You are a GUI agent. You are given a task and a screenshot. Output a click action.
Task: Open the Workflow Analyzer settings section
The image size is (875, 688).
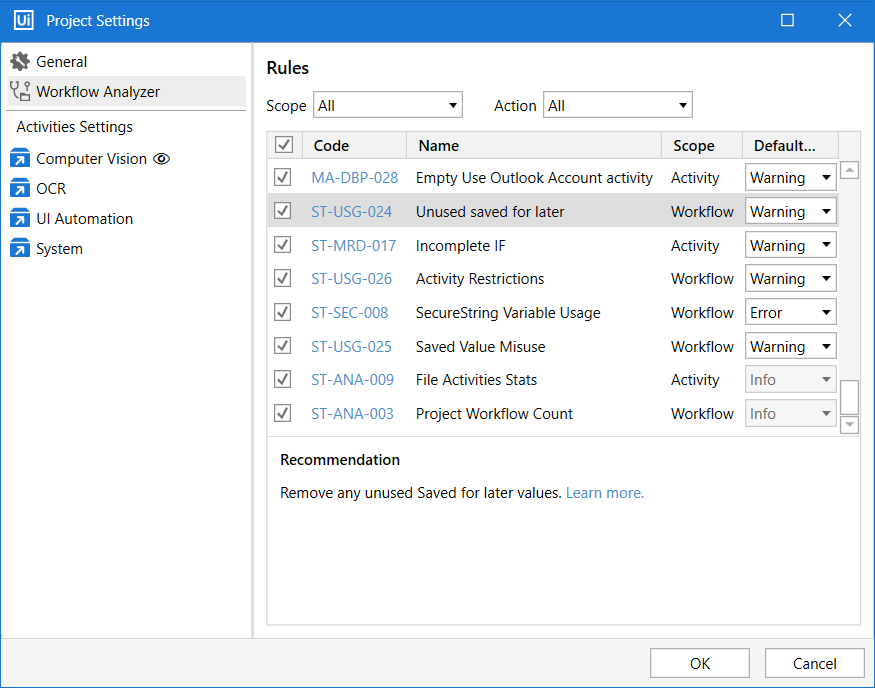coord(98,92)
